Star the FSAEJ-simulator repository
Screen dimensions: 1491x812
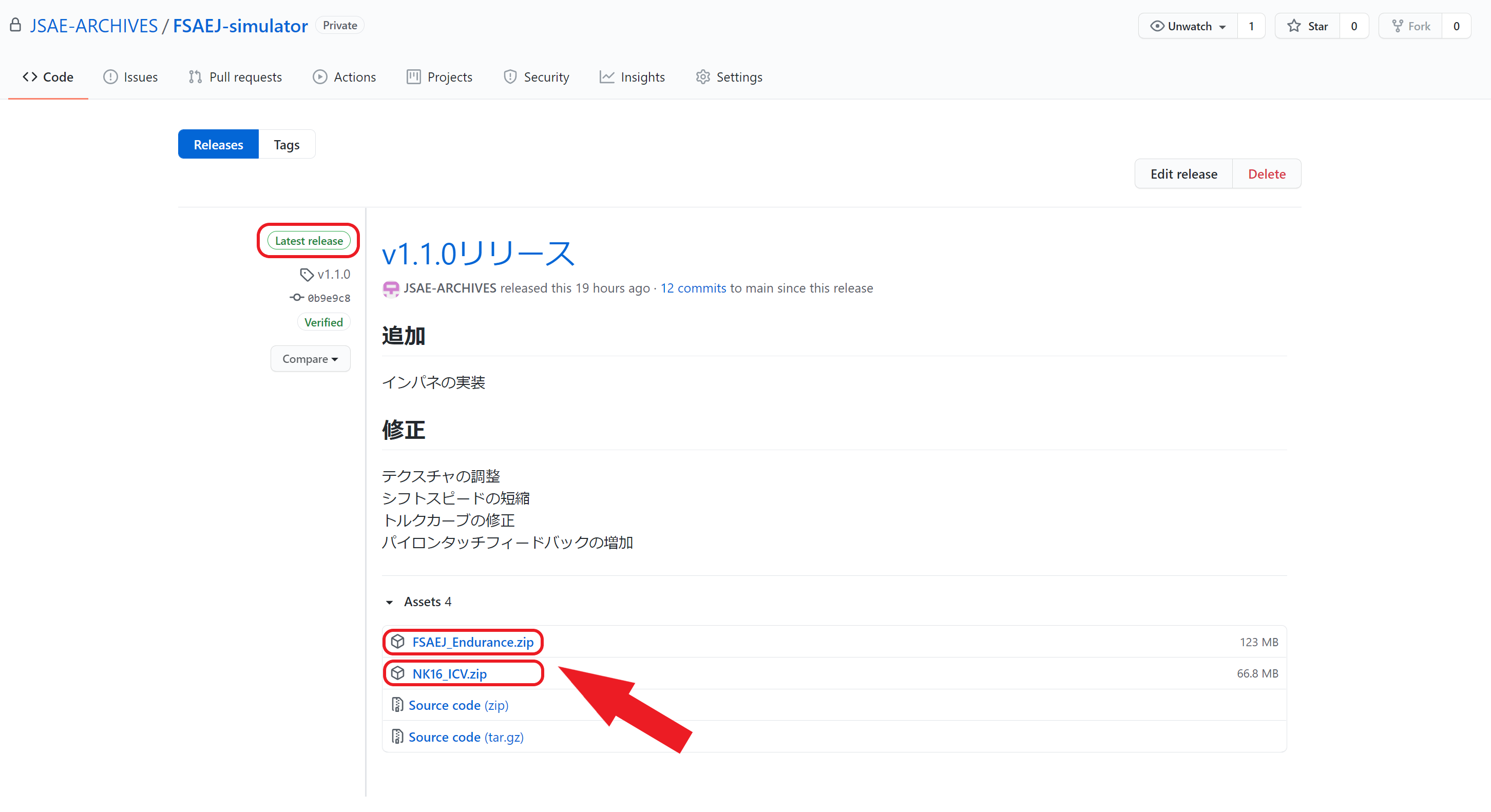tap(1307, 26)
